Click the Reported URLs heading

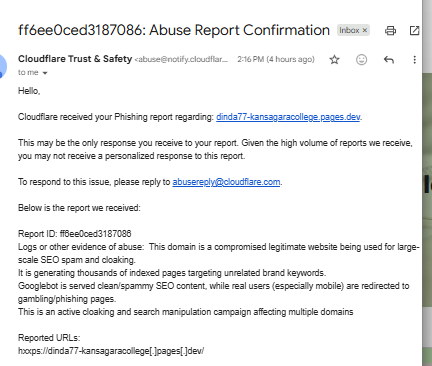coord(49,338)
